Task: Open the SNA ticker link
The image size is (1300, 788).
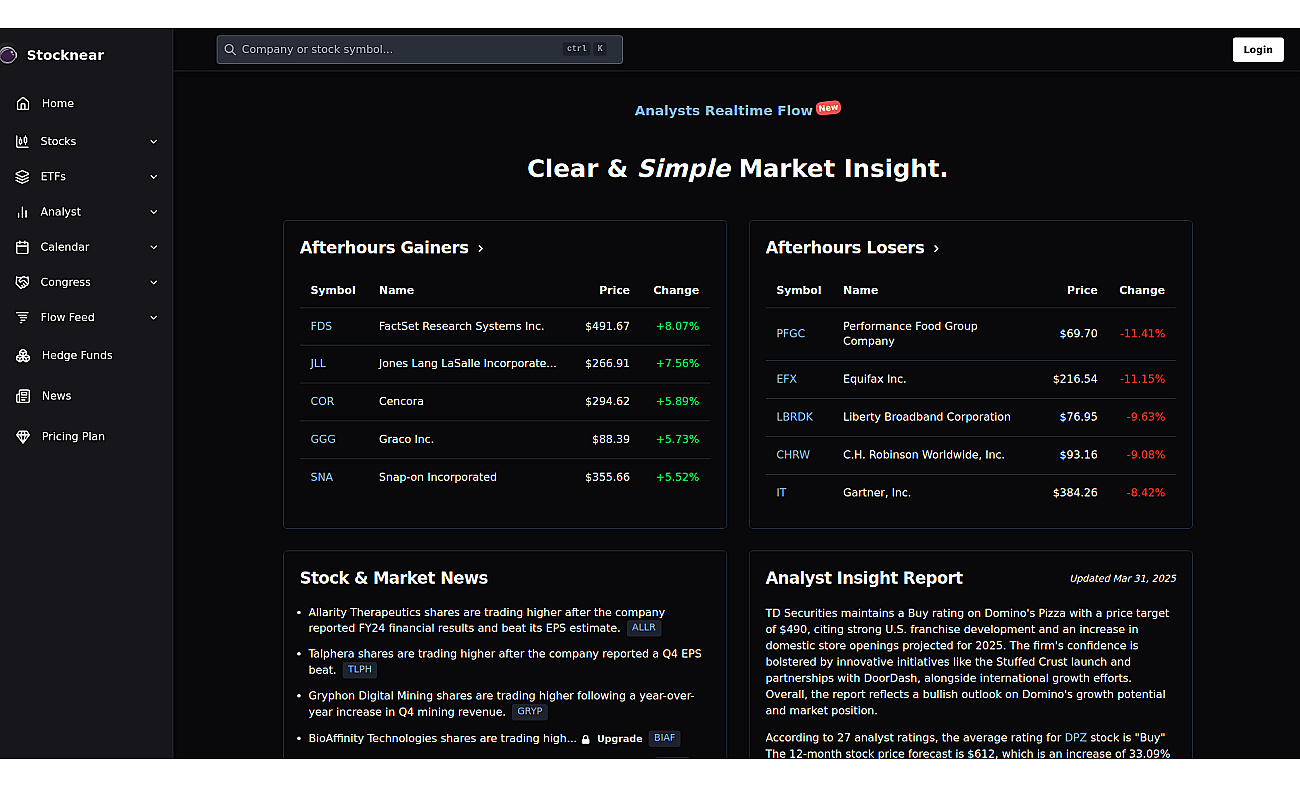Action: click(x=322, y=477)
